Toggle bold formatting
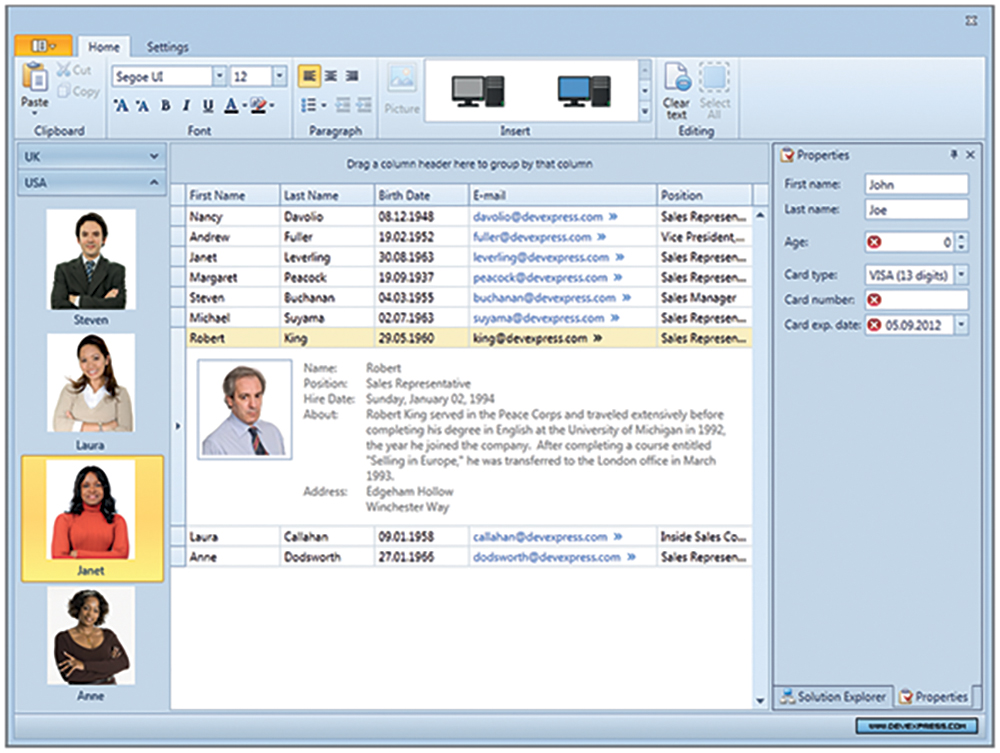 tap(165, 106)
